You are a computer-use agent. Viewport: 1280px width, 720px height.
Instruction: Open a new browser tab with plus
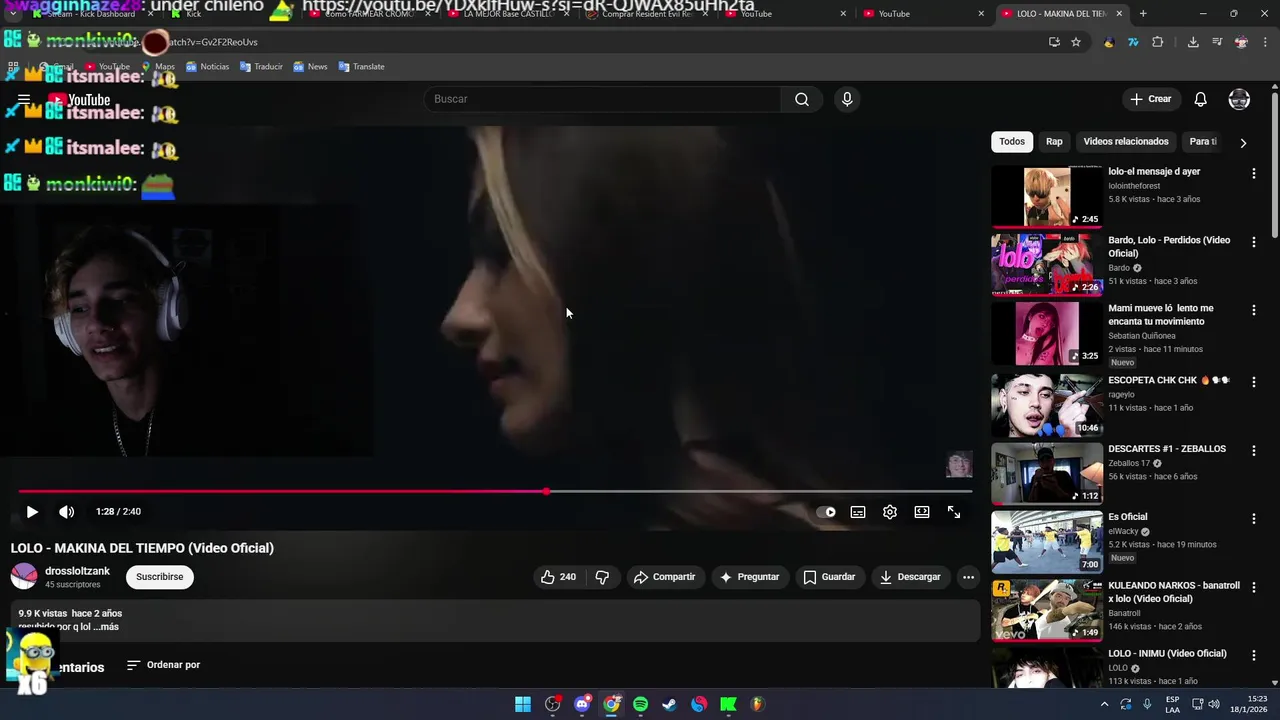1143,14
